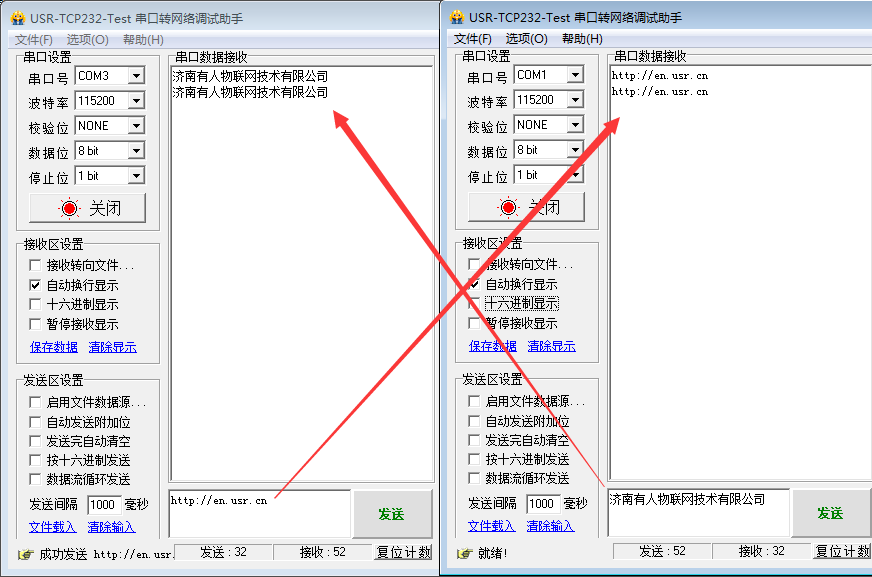Image resolution: width=872 pixels, height=577 pixels.
Task: Click 保存数据 link in left window
Action: point(54,347)
